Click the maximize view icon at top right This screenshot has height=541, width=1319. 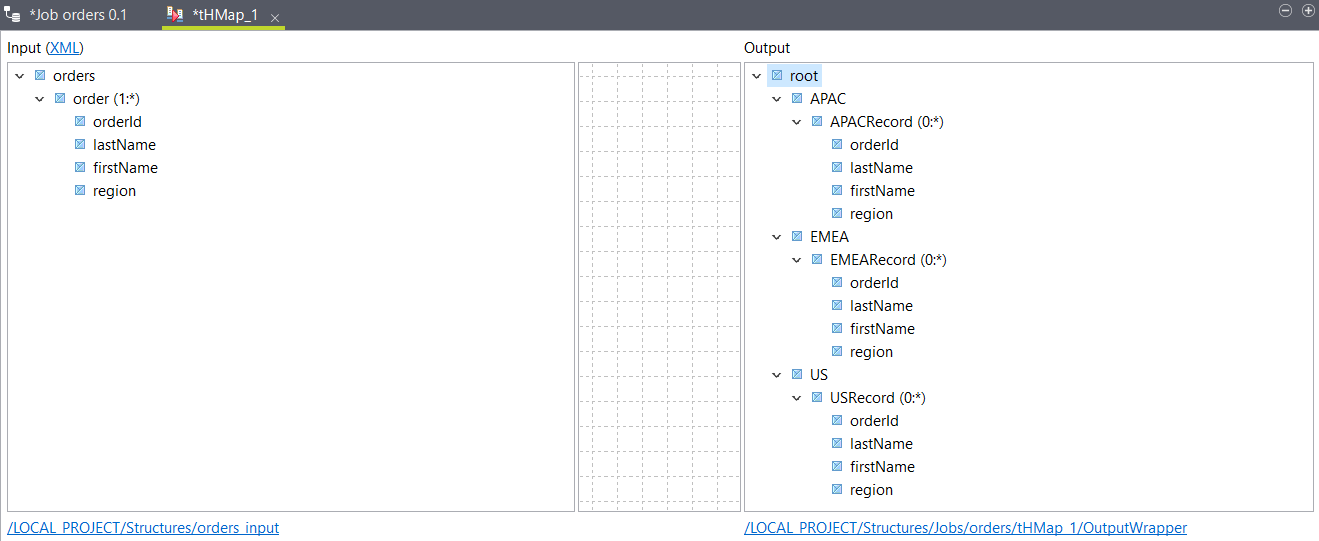pyautogui.click(x=1307, y=10)
